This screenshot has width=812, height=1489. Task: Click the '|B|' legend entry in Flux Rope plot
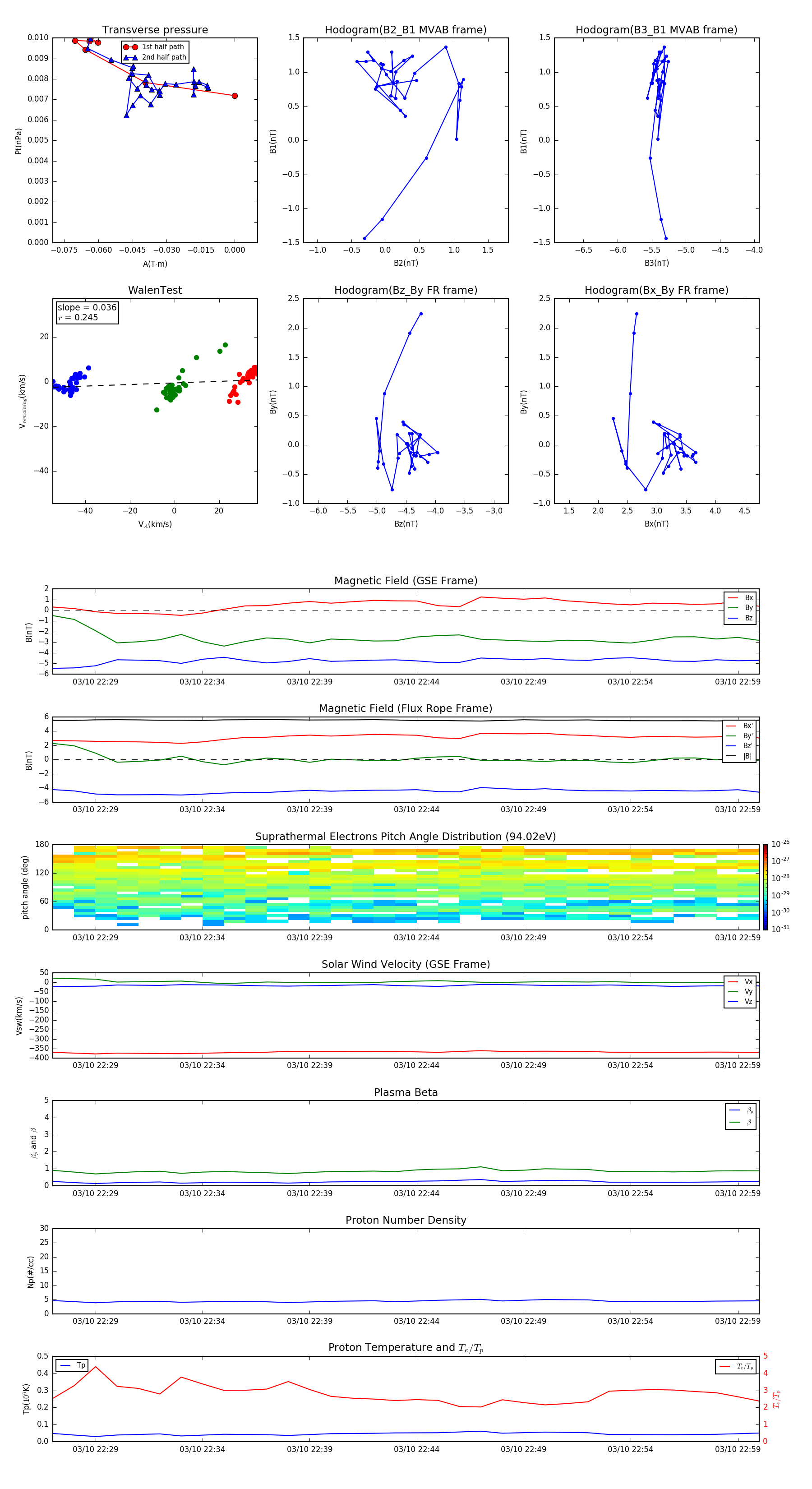point(740,756)
